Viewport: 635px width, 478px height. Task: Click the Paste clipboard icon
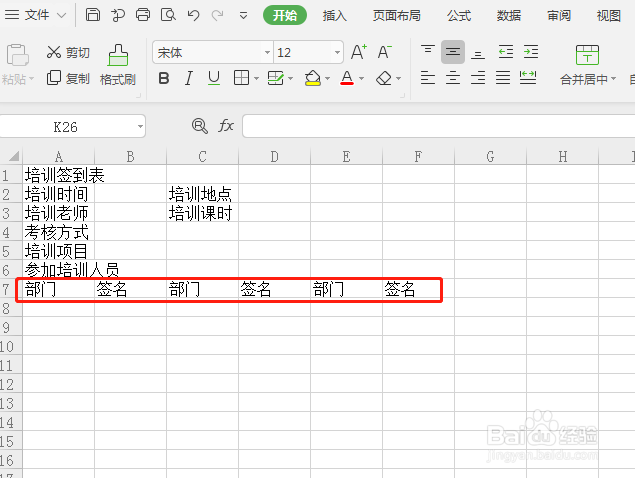pyautogui.click(x=17, y=55)
